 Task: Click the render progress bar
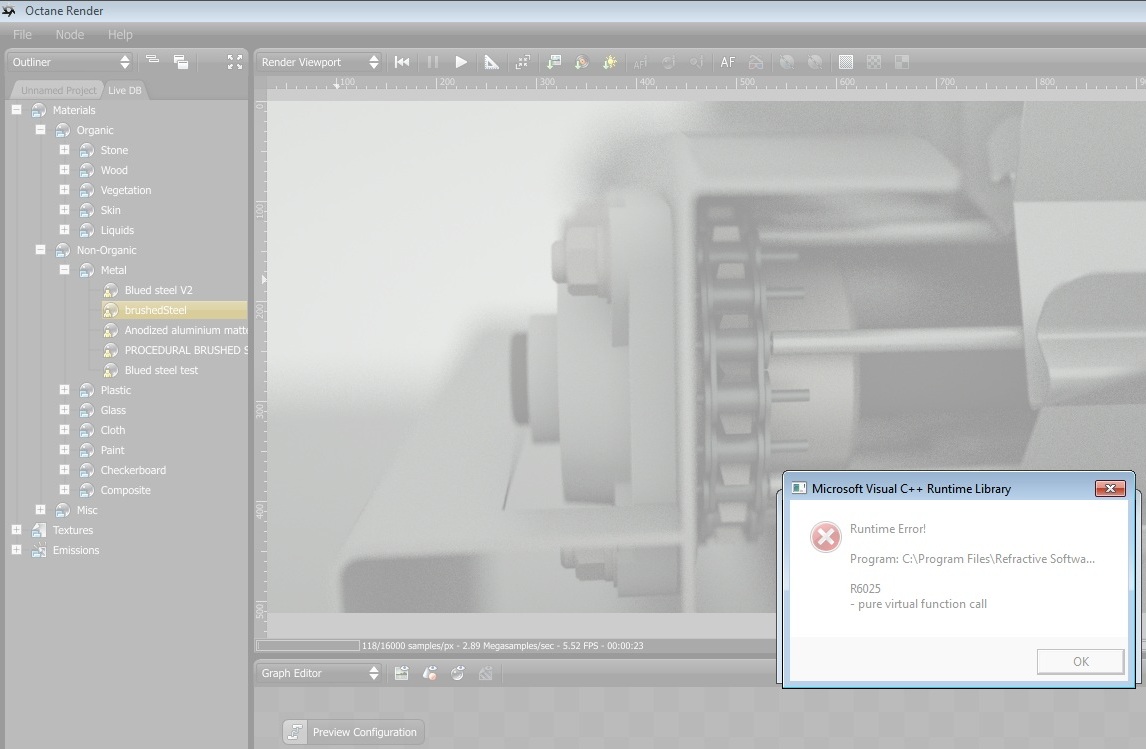coord(308,645)
